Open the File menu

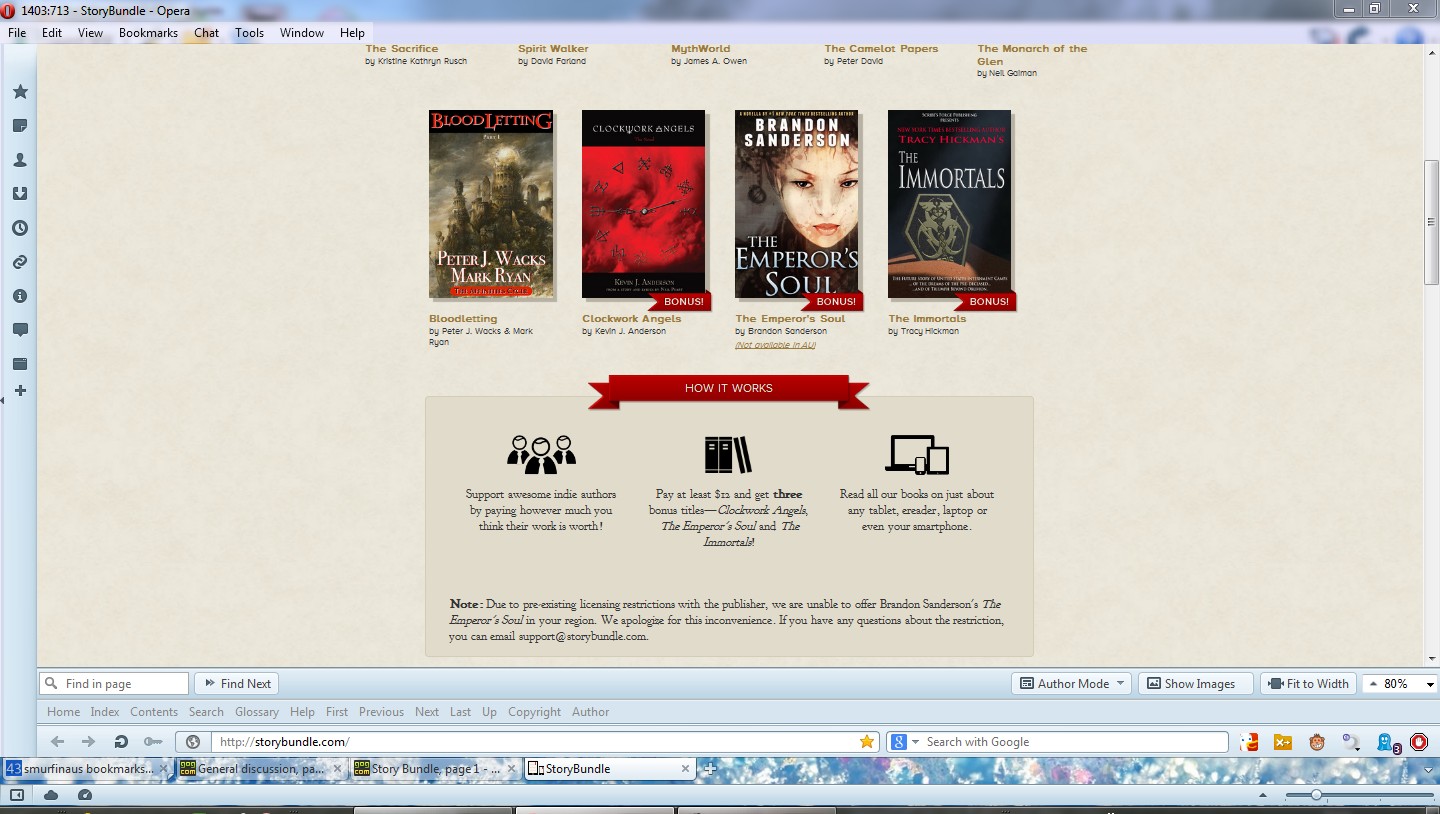17,33
